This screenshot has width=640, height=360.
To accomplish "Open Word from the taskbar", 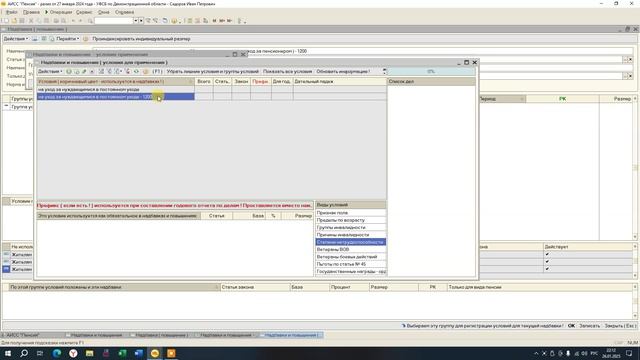I will [138, 353].
